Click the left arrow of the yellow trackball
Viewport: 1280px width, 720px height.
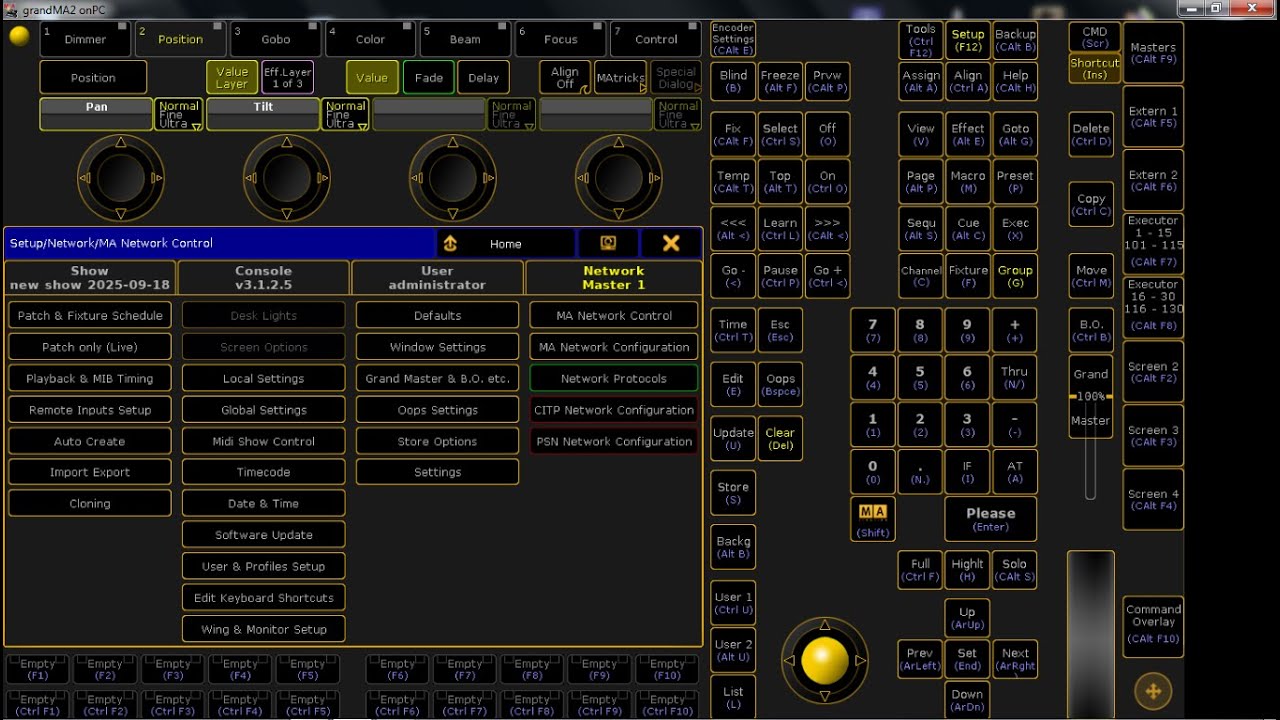789,661
